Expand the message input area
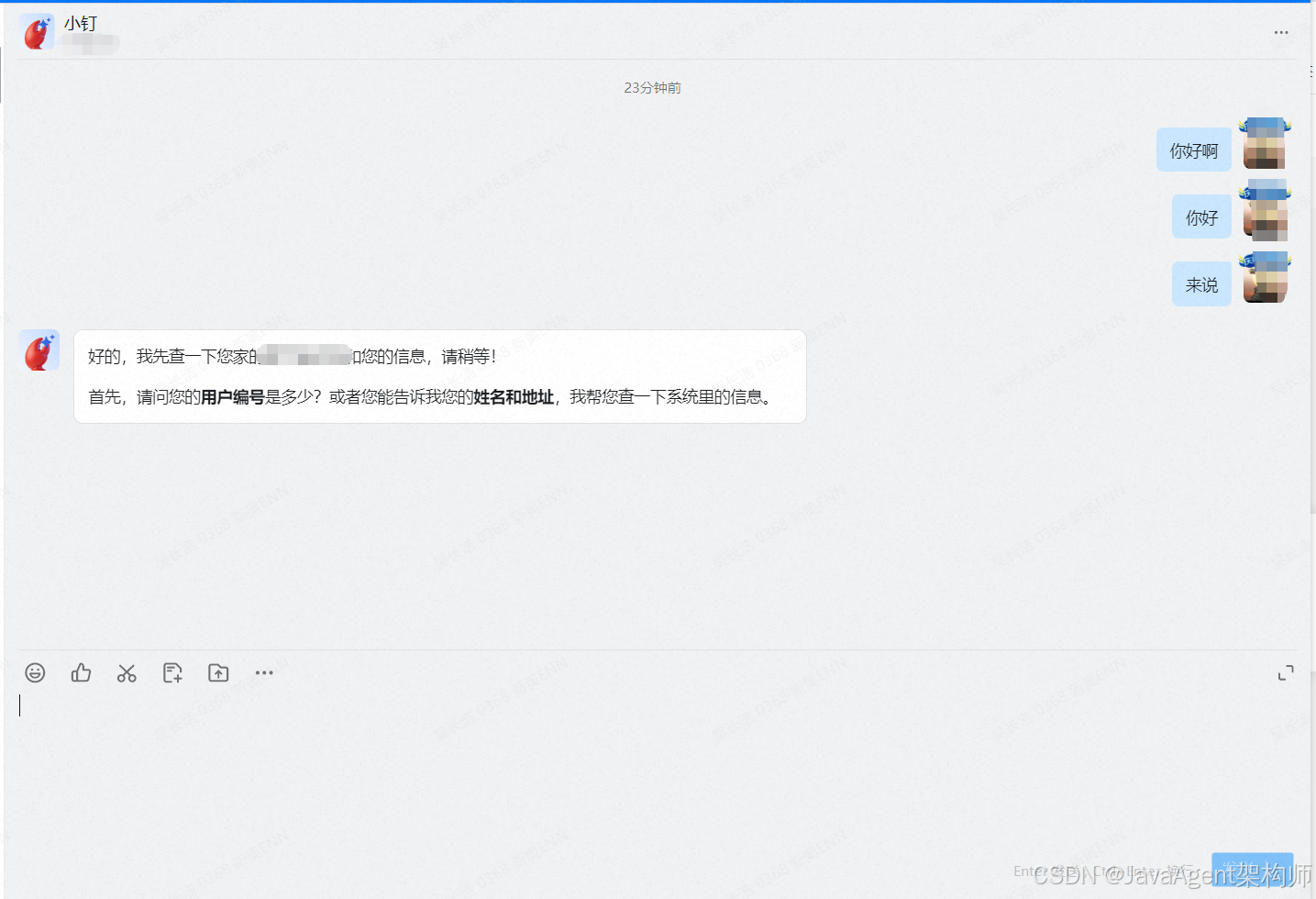This screenshot has width=1316, height=899. [1286, 672]
